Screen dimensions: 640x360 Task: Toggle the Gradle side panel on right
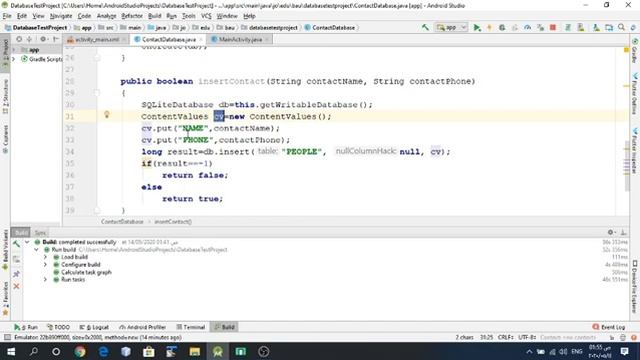tap(635, 51)
